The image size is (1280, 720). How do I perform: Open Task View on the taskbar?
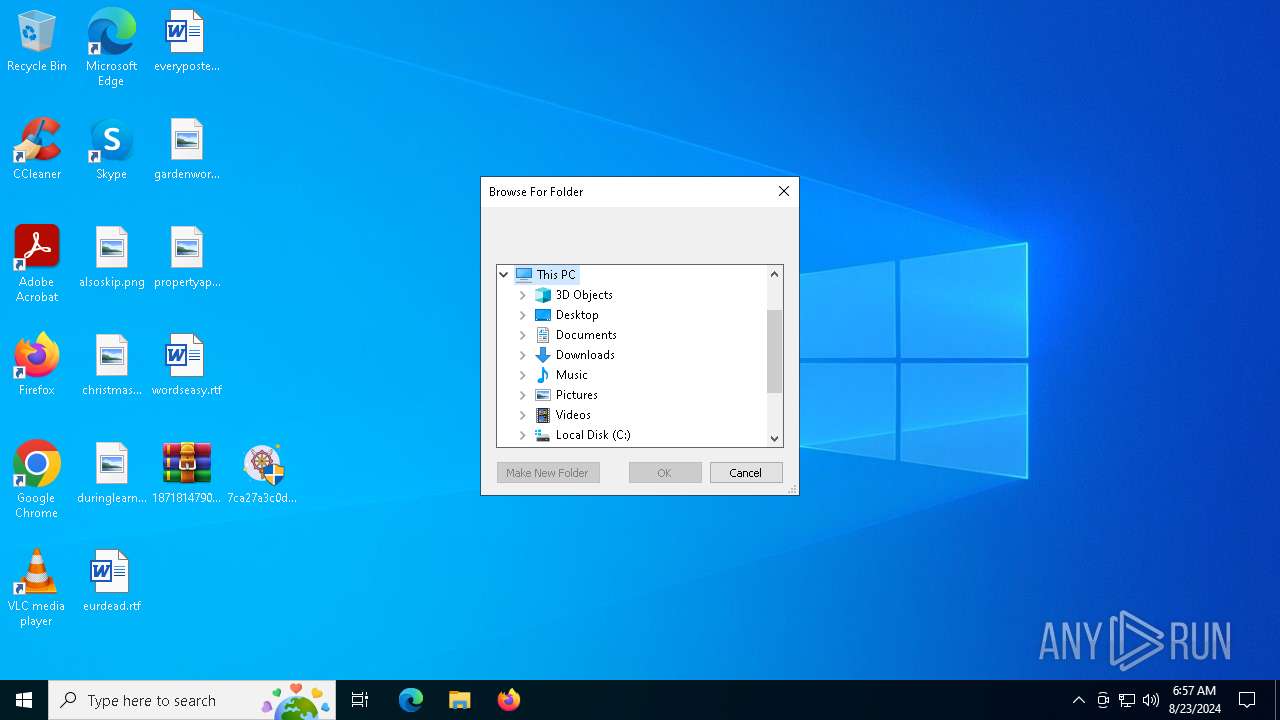tap(360, 700)
